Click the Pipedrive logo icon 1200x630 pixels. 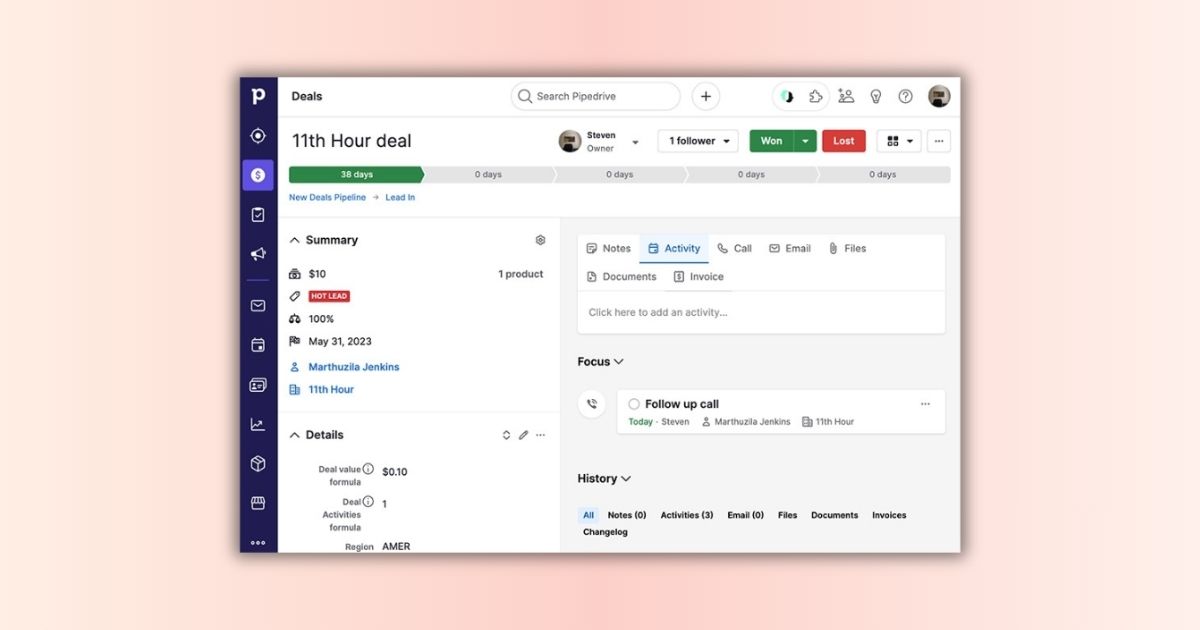point(258,96)
